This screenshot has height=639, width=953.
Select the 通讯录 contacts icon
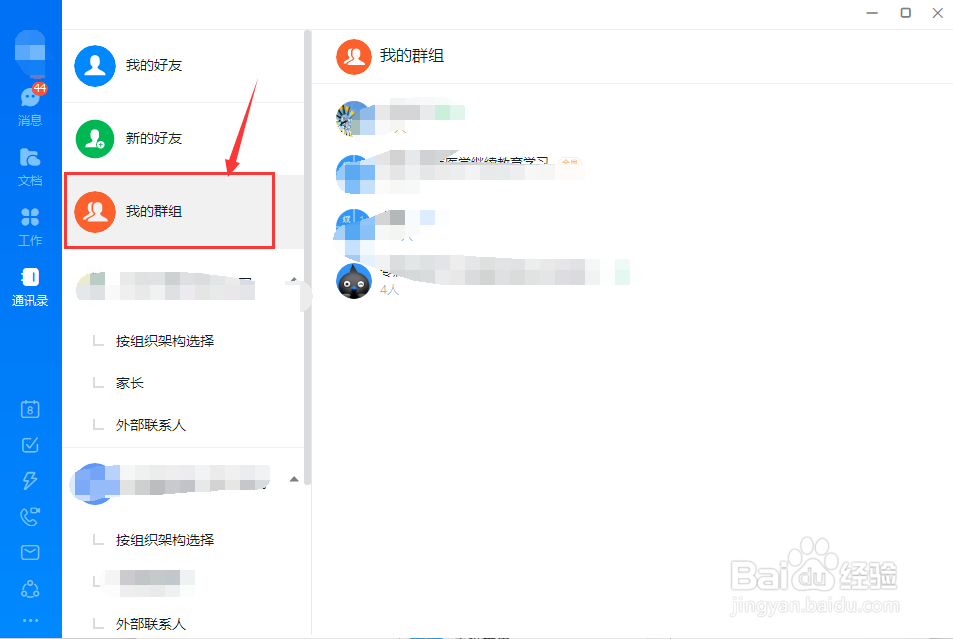(x=30, y=286)
